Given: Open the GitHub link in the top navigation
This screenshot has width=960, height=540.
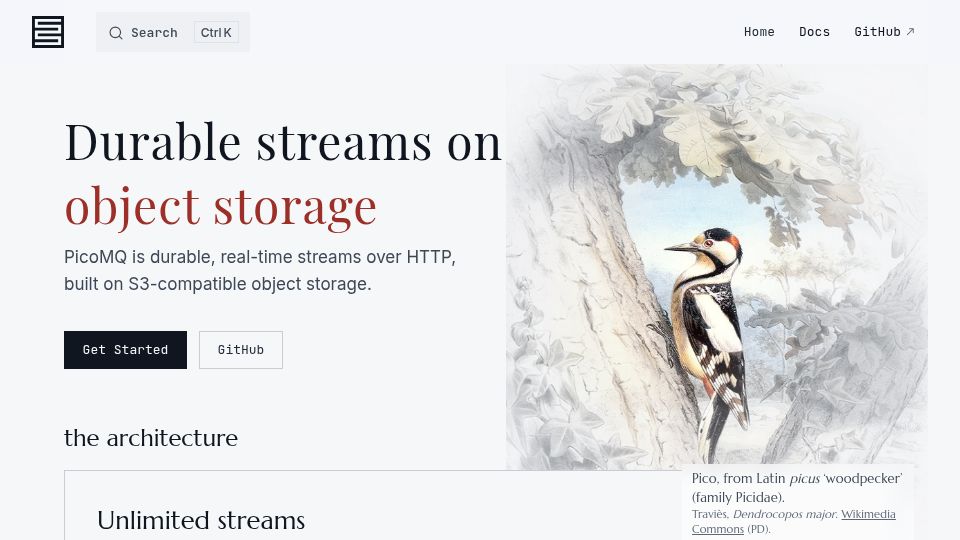Looking at the screenshot, I should point(884,32).
